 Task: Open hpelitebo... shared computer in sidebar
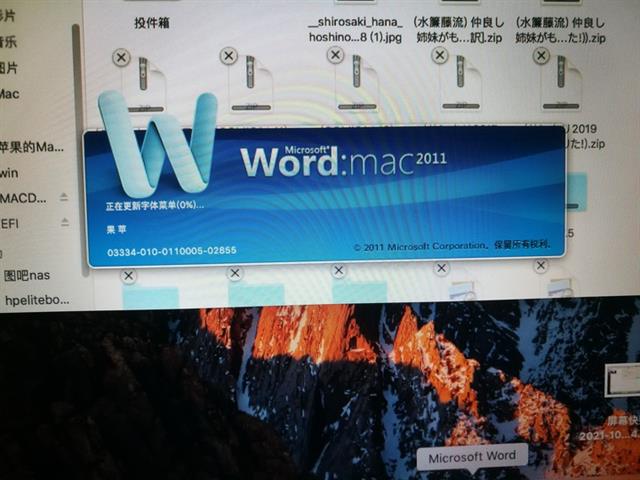[37, 300]
